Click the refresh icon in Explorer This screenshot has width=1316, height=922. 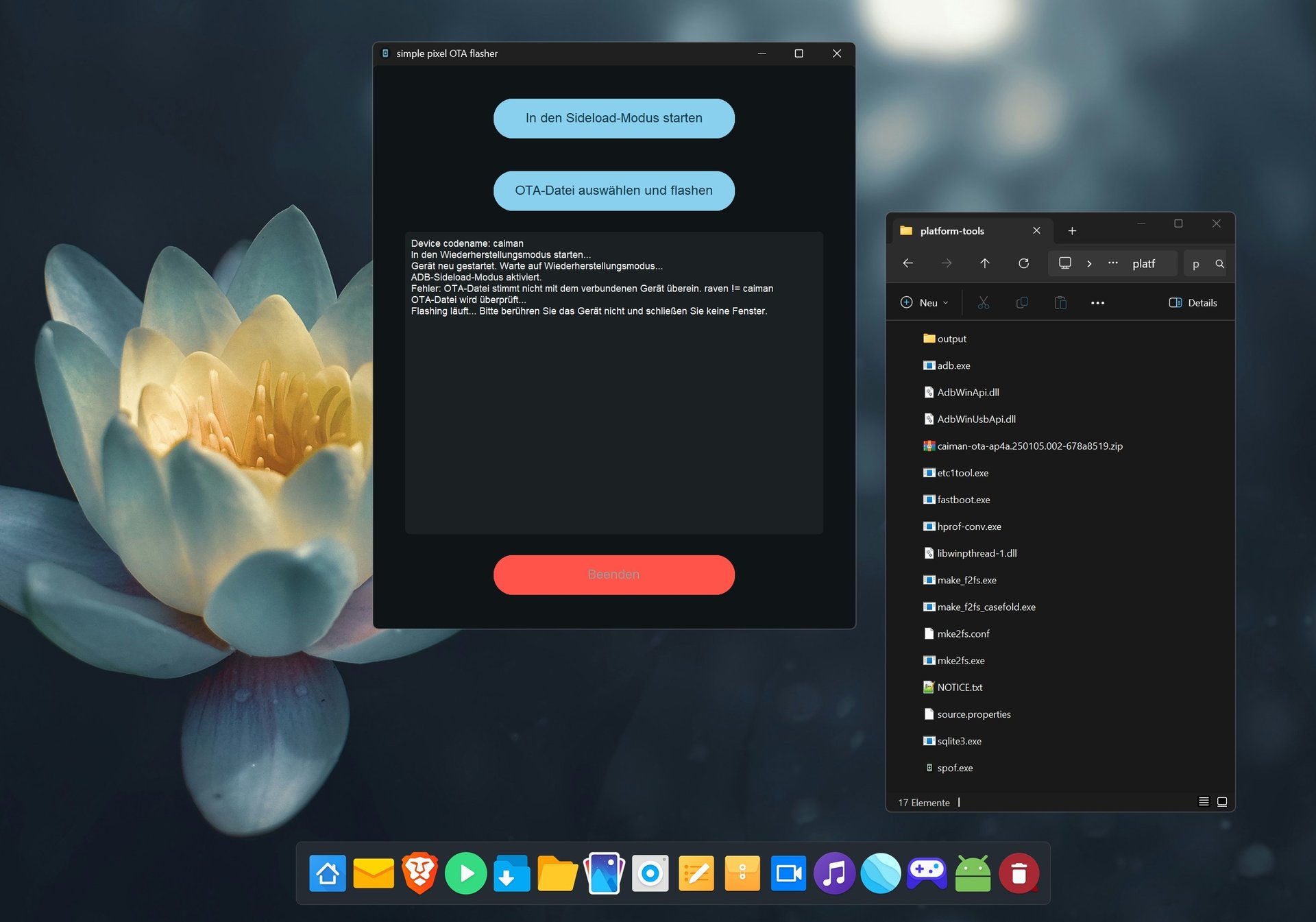(1023, 263)
